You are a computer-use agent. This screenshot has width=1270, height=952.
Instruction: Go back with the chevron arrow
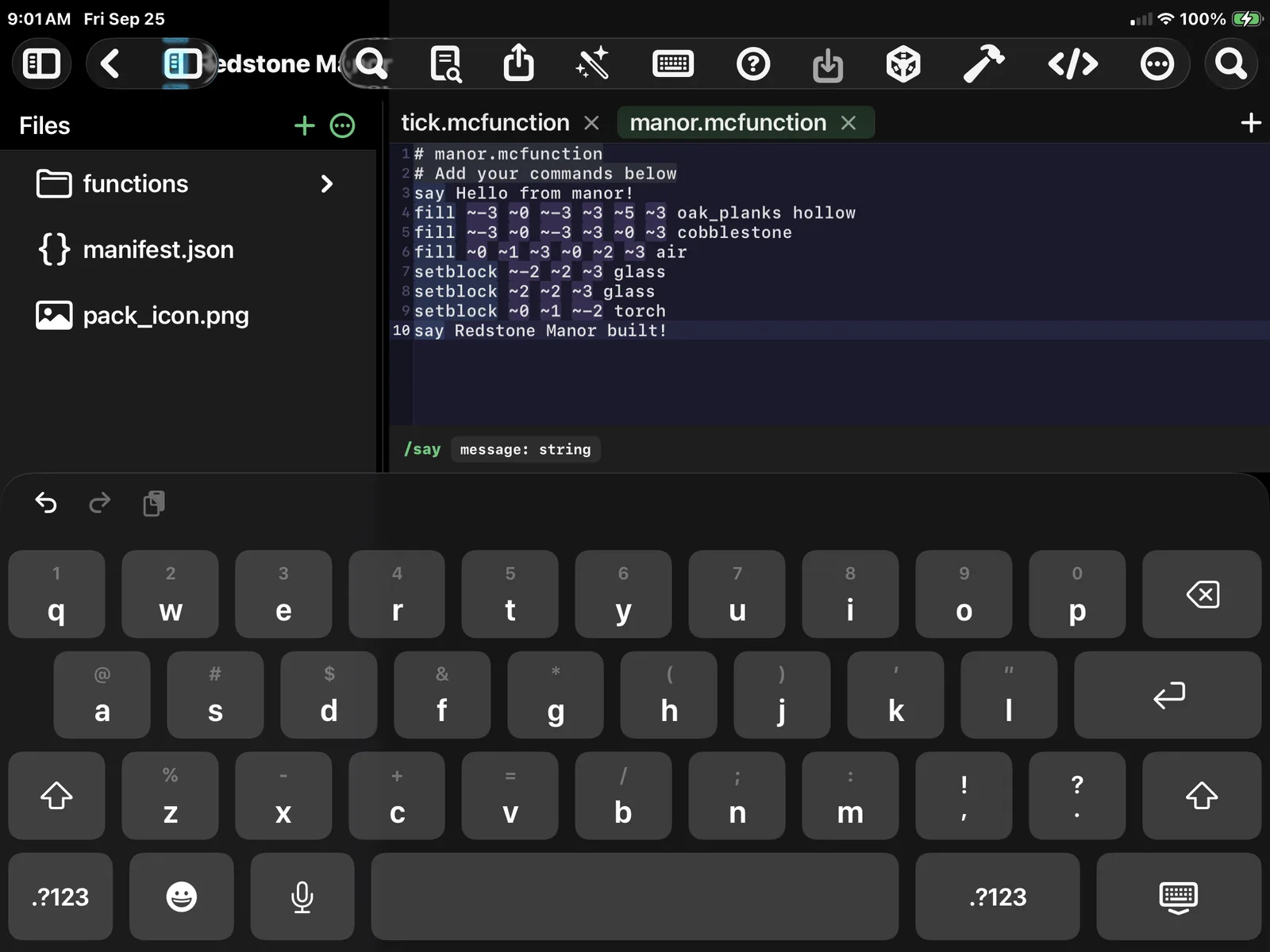[x=110, y=63]
